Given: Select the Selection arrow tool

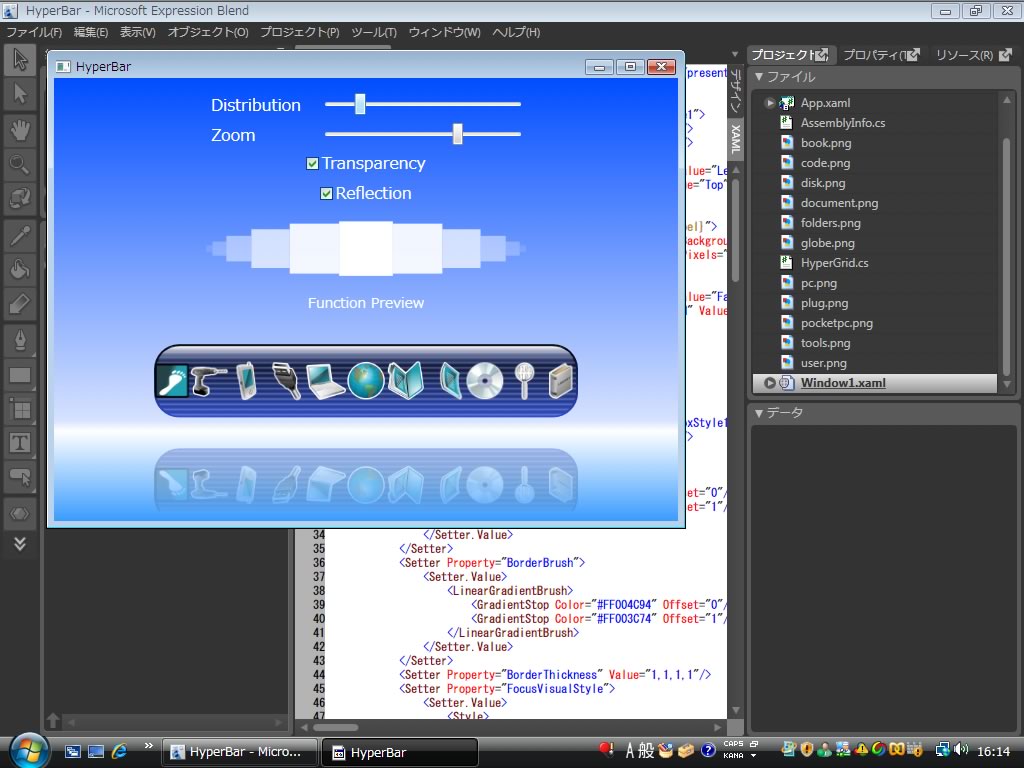Looking at the screenshot, I should coord(20,60).
